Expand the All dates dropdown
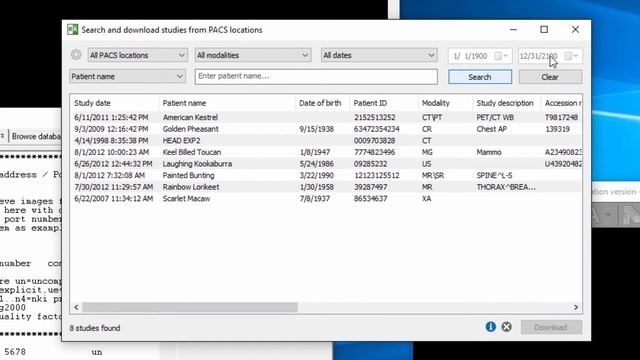 [x=379, y=55]
